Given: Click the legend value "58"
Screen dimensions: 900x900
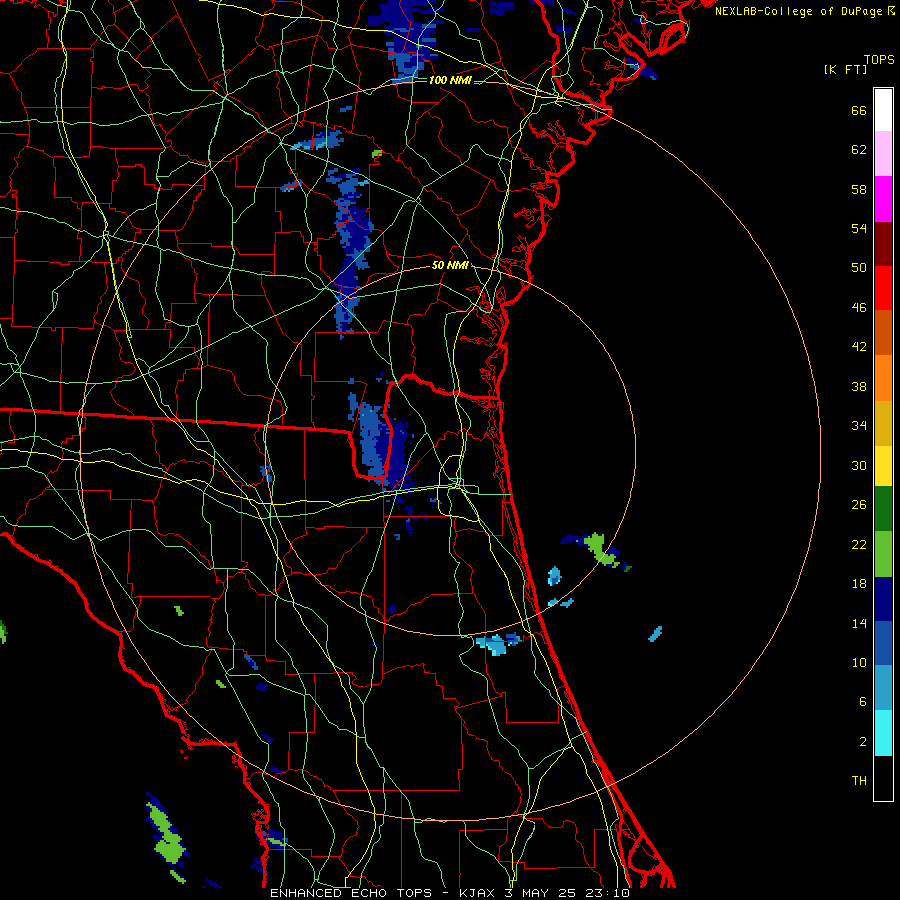Looking at the screenshot, I should click(859, 189).
